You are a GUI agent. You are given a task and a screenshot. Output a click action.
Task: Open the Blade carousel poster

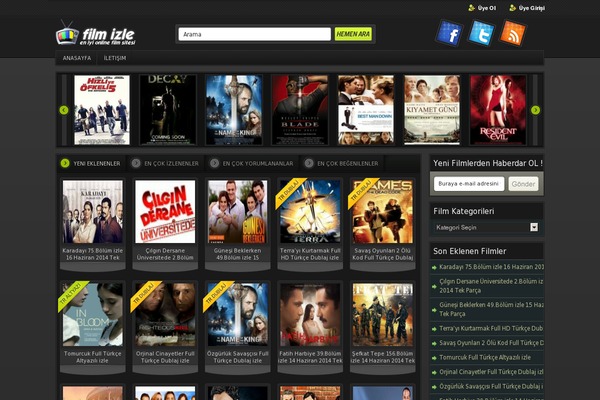(300, 110)
